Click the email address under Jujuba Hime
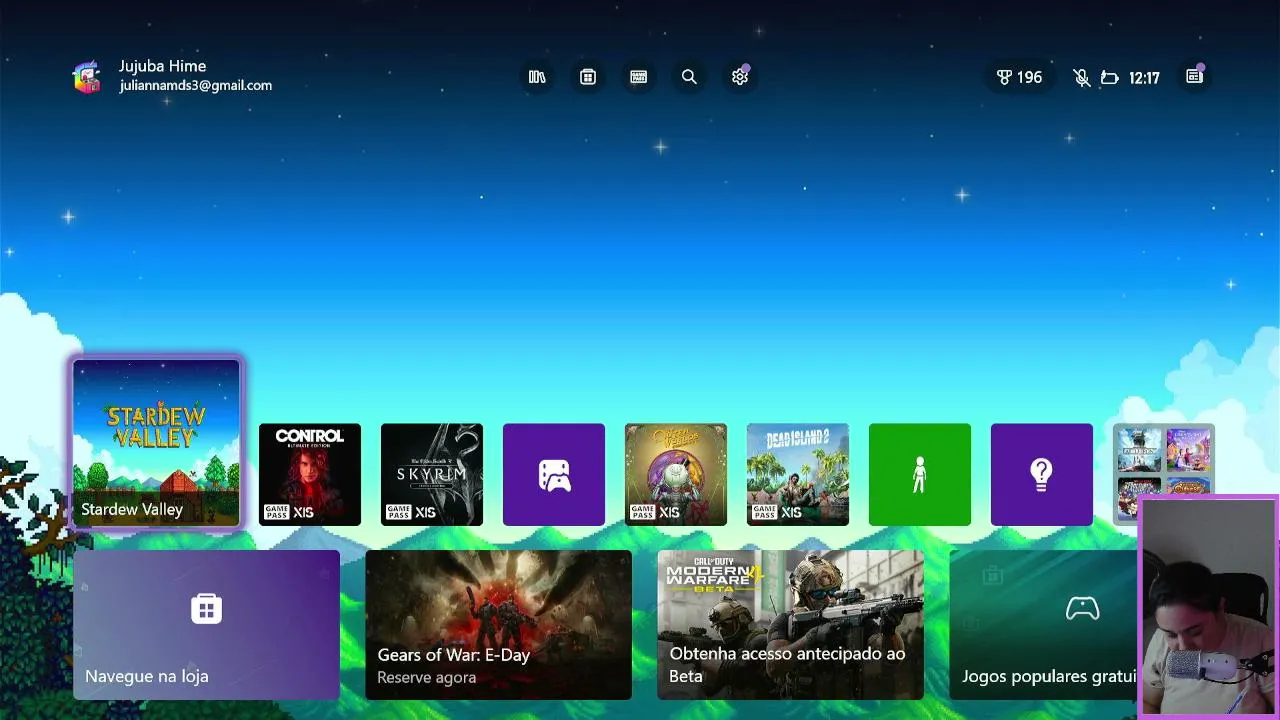This screenshot has height=720, width=1280. tap(196, 86)
